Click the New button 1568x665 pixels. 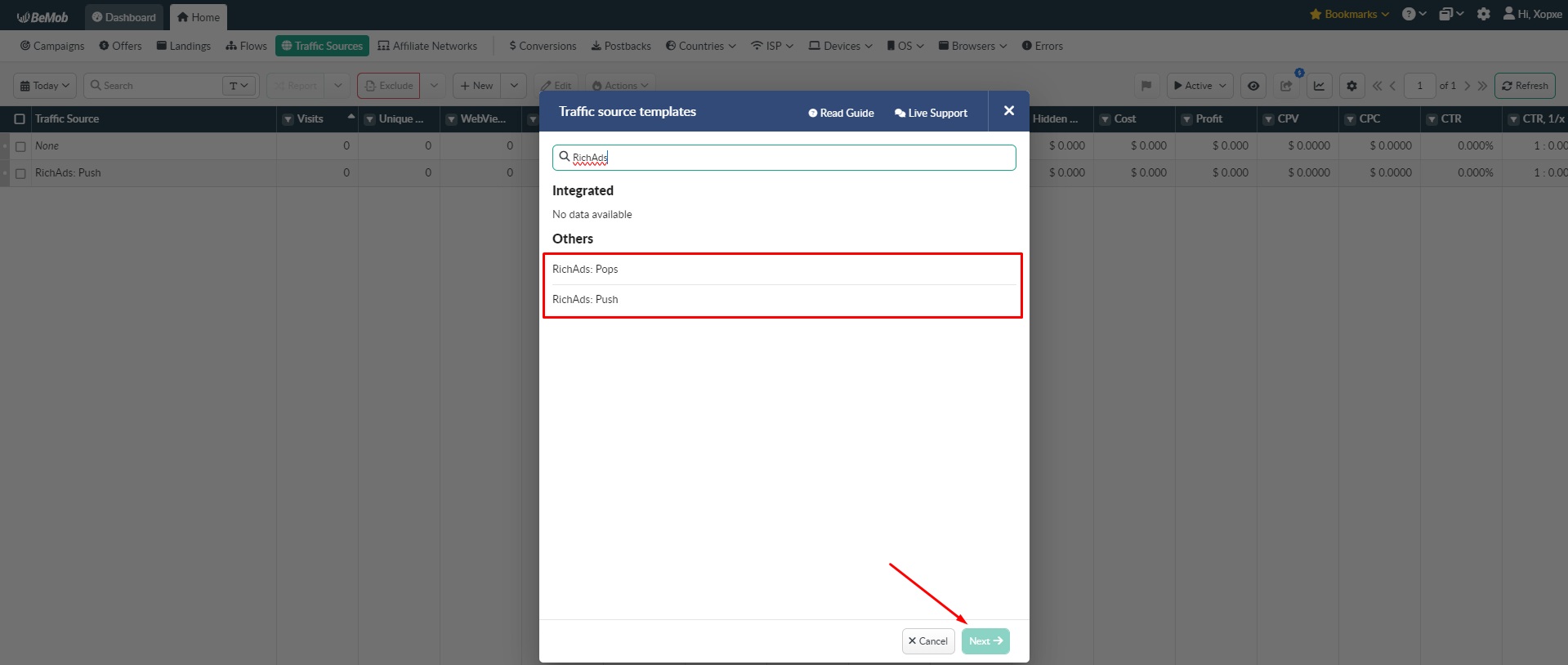(x=476, y=86)
